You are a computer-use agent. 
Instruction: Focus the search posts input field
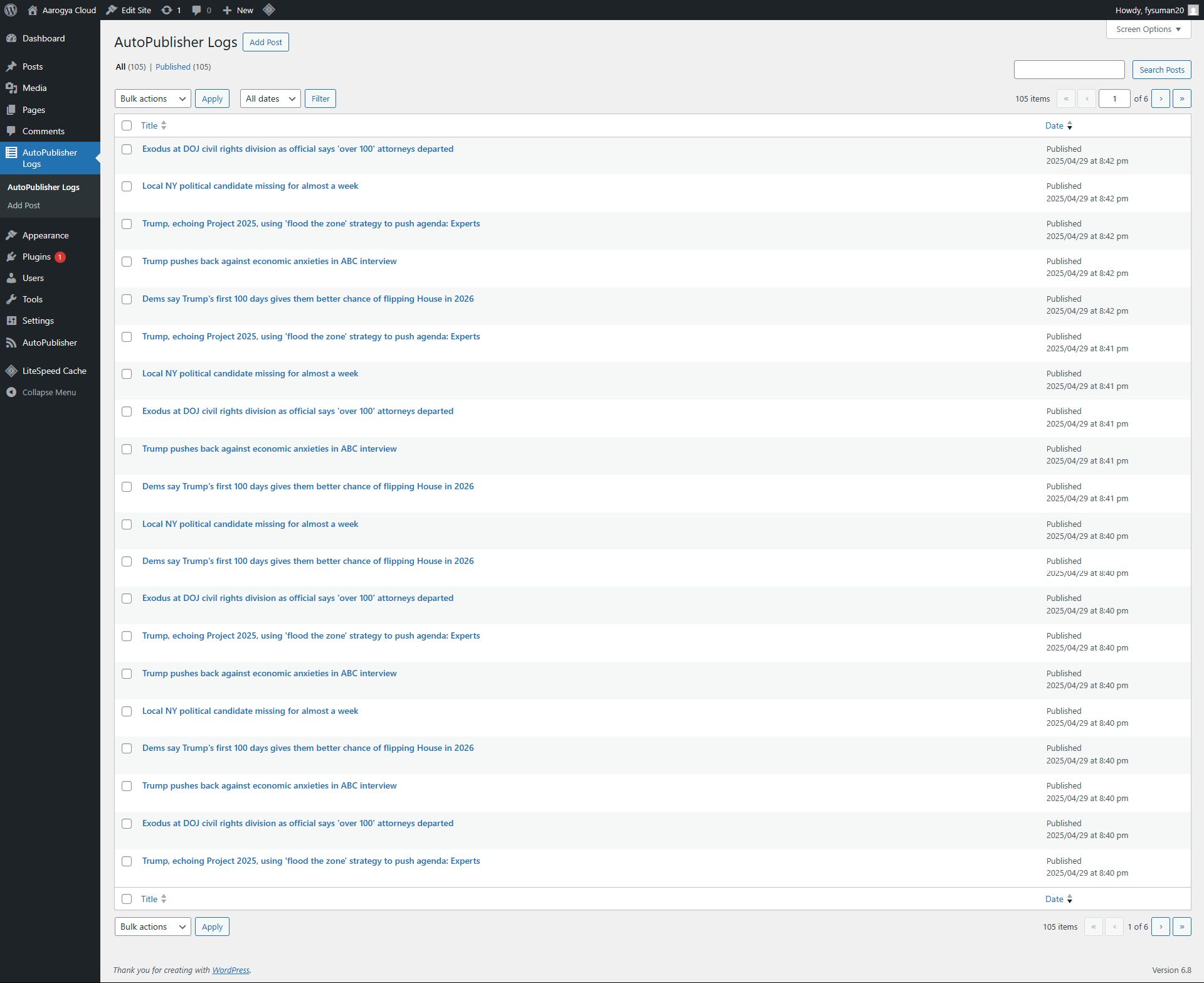1069,70
